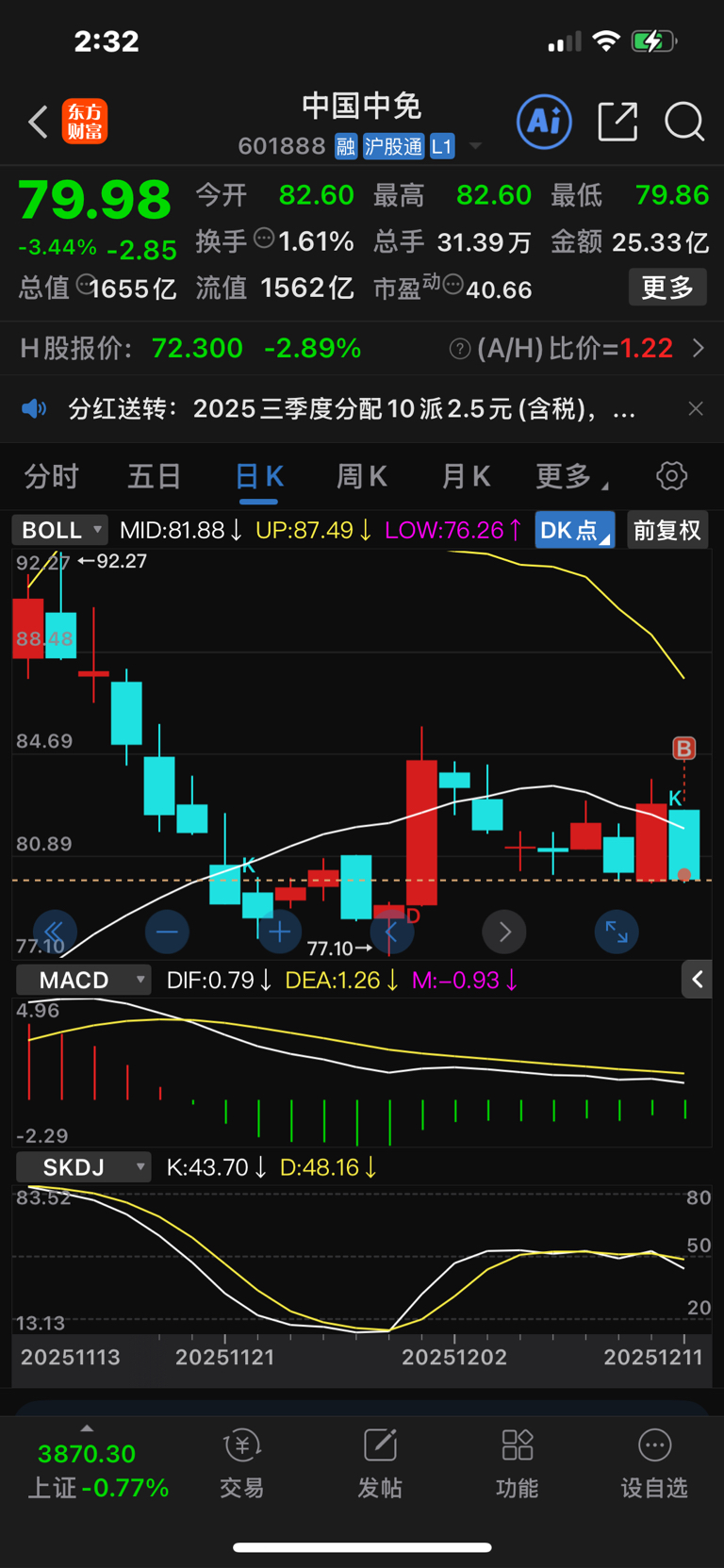
Task: Expand the index ticker up arrow
Action: [x=87, y=1428]
